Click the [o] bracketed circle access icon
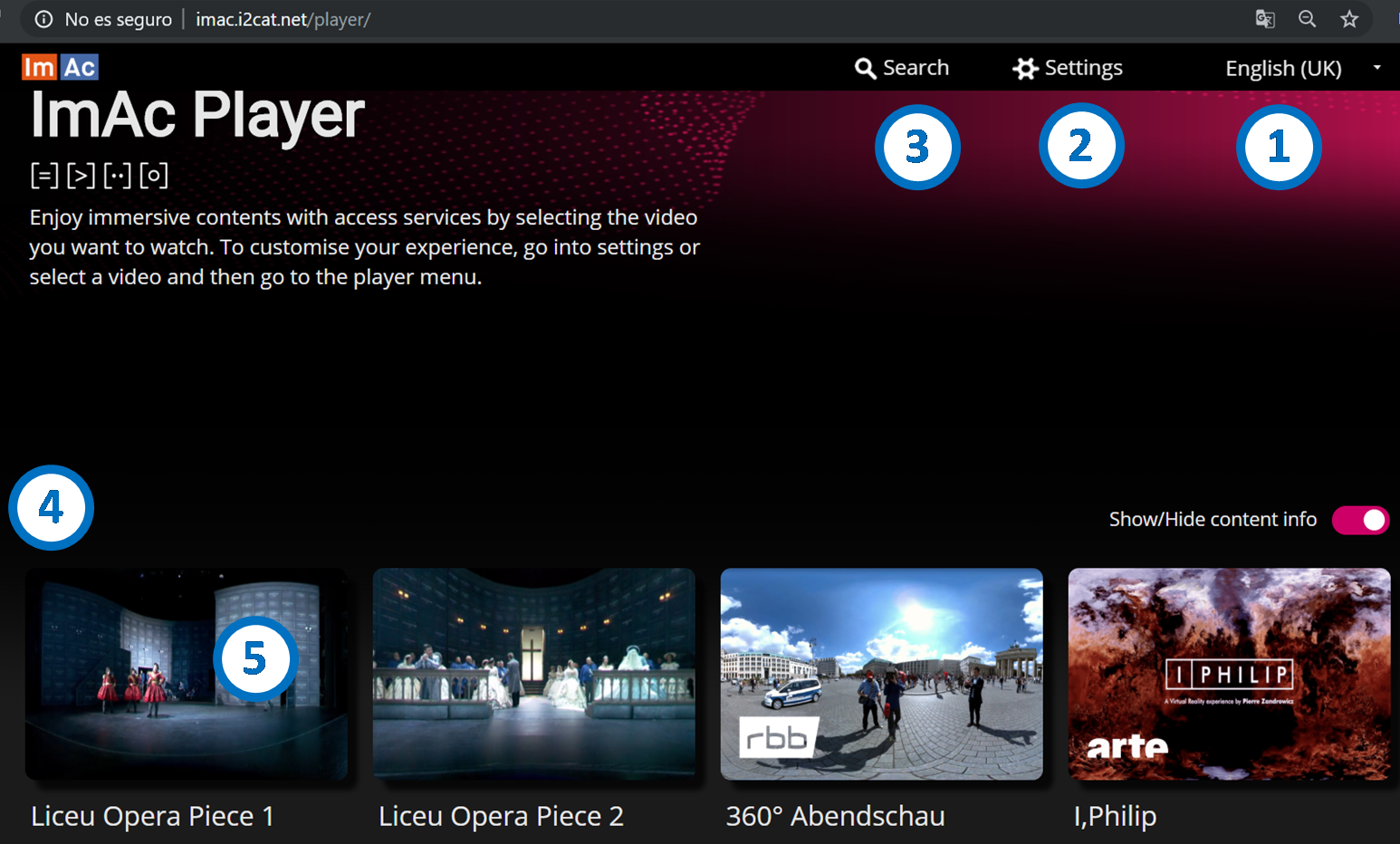Screen dimensions: 1400x844 click(154, 175)
